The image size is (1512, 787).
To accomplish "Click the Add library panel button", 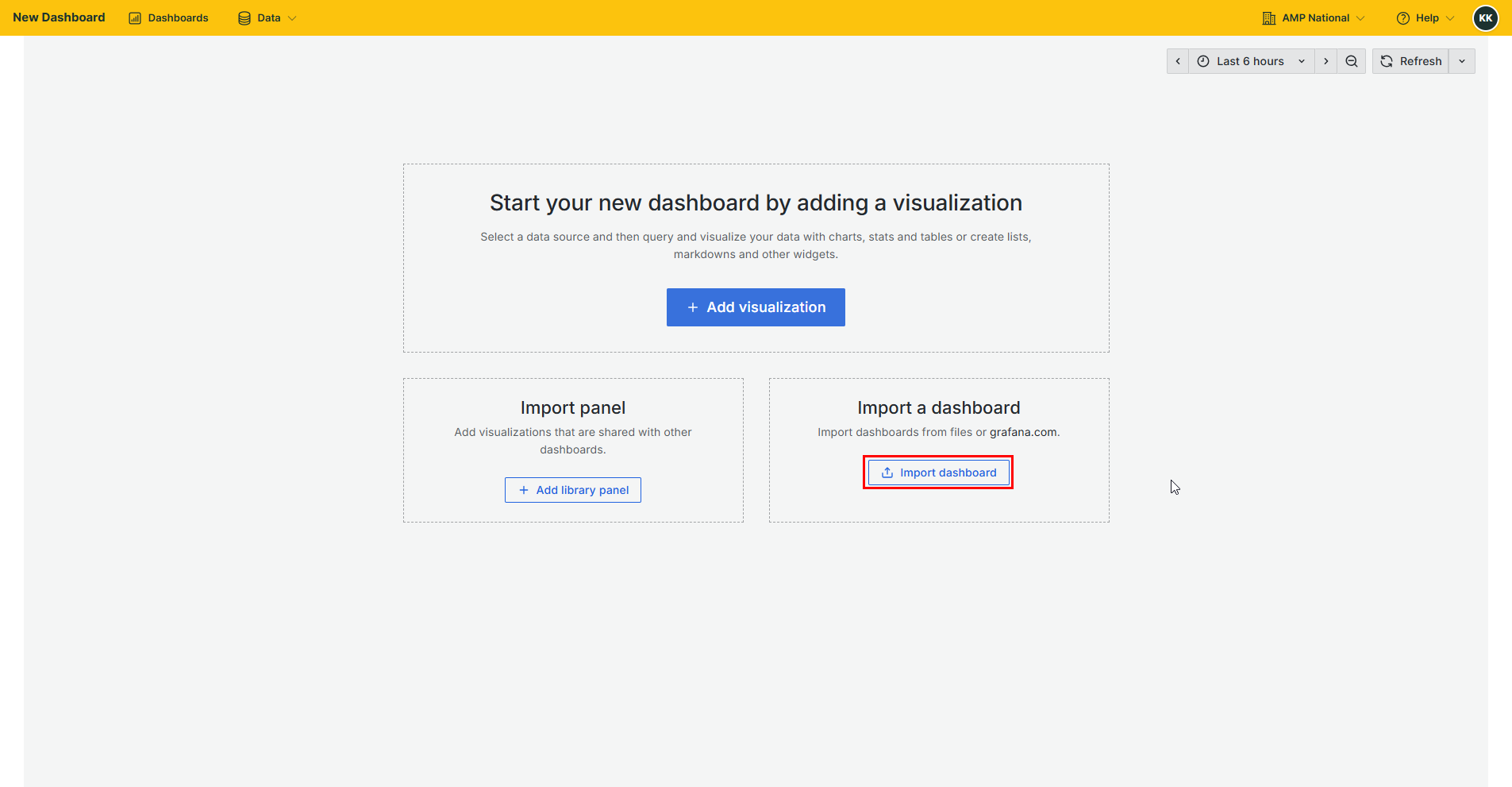I will pos(573,490).
